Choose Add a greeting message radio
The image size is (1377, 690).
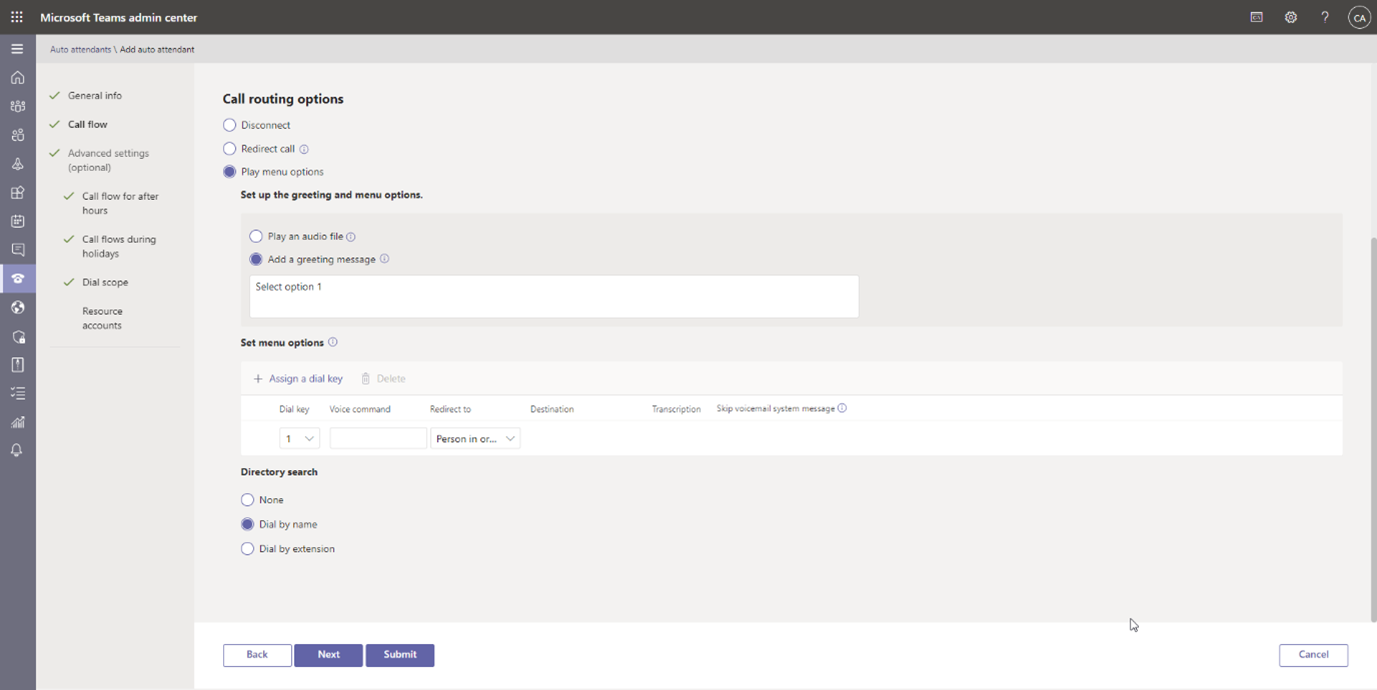tap(256, 259)
